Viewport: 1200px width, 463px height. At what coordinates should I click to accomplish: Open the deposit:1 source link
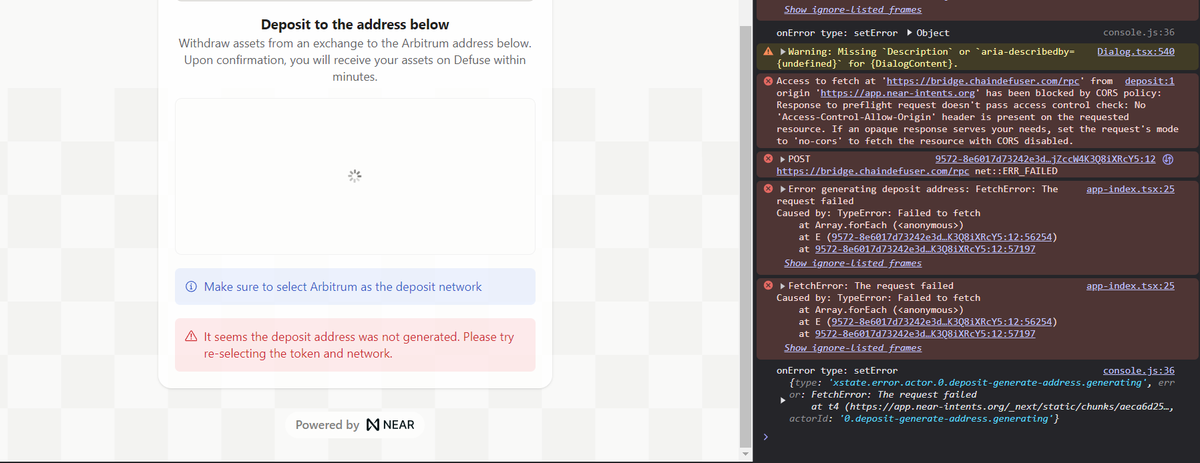[1149, 80]
